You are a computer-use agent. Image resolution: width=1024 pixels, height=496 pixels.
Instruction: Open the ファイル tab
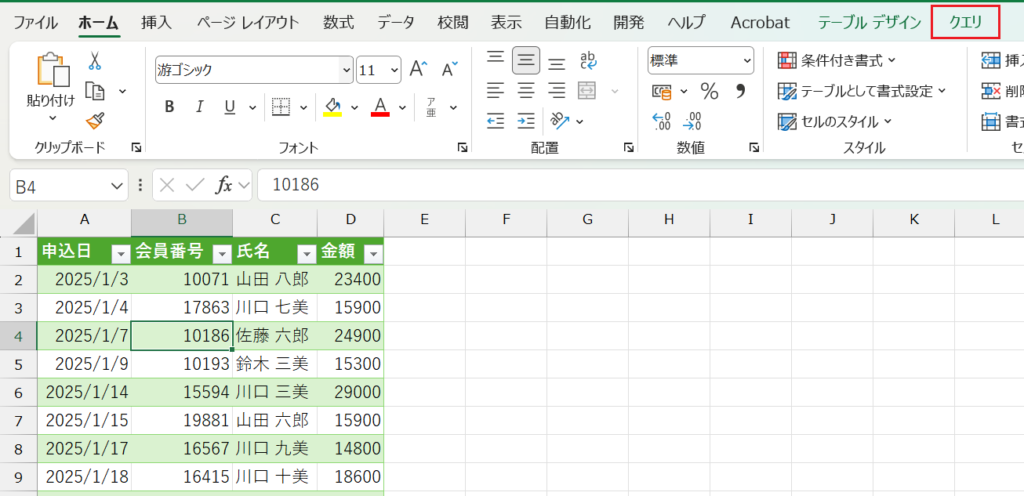pyautogui.click(x=35, y=23)
